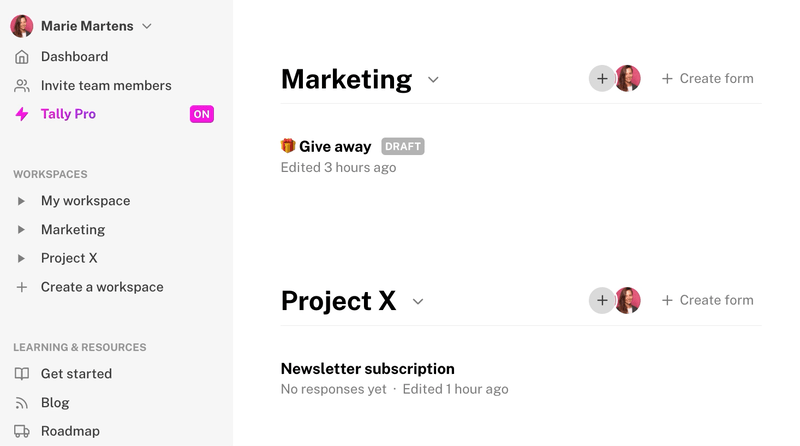This screenshot has width=800, height=446.
Task: Click Create form in Marketing section
Action: (707, 79)
